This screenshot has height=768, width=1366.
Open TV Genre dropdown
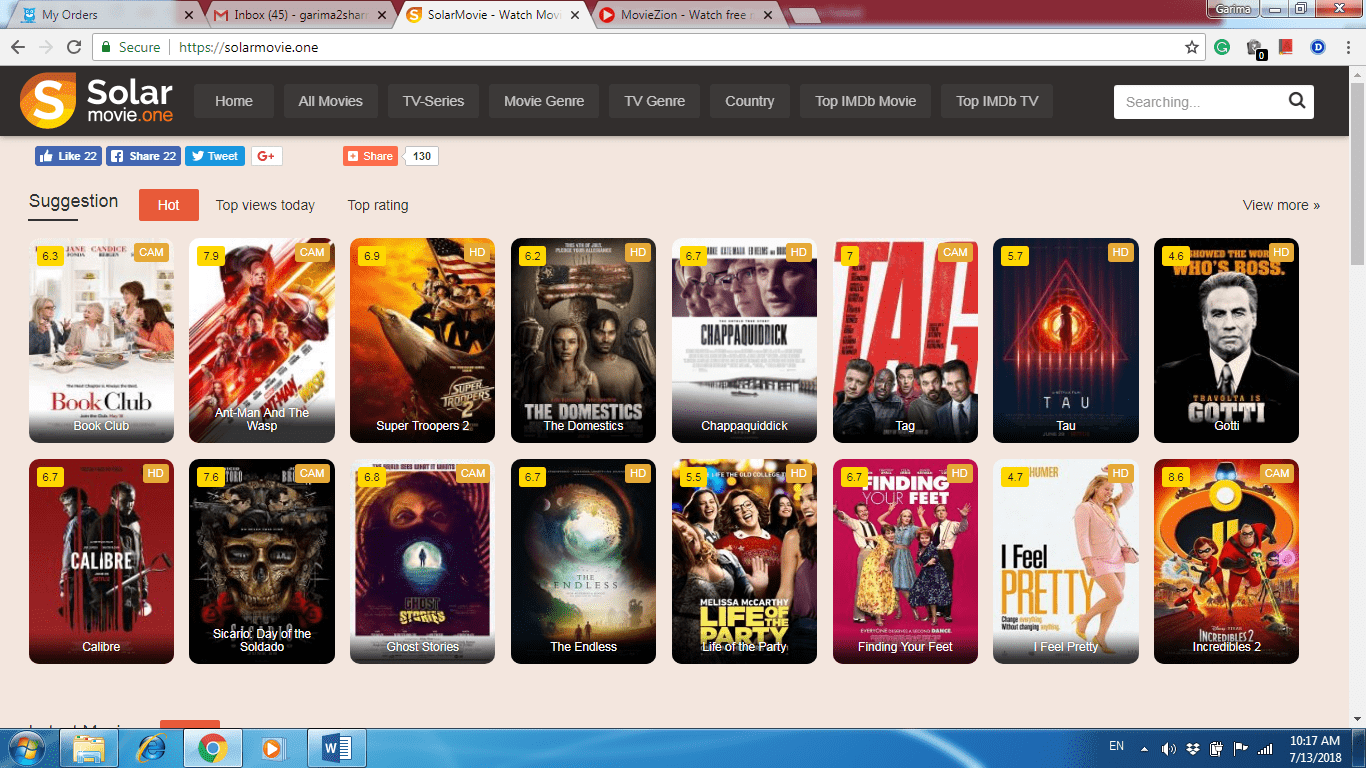pos(655,101)
